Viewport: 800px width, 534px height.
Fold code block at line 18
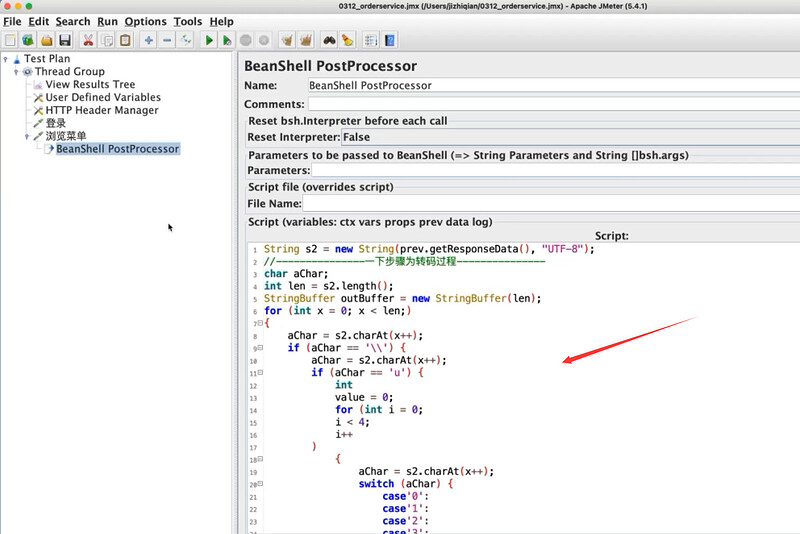260,459
